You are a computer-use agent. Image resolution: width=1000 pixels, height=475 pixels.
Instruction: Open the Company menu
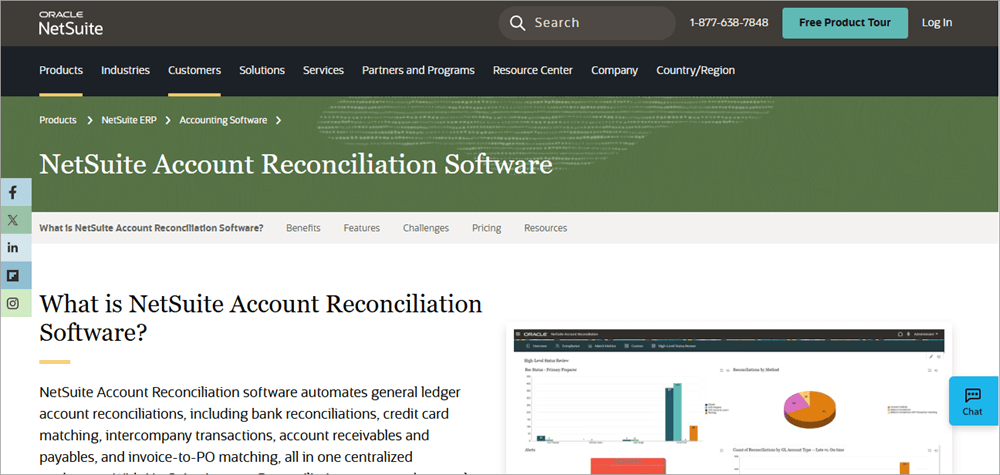614,70
